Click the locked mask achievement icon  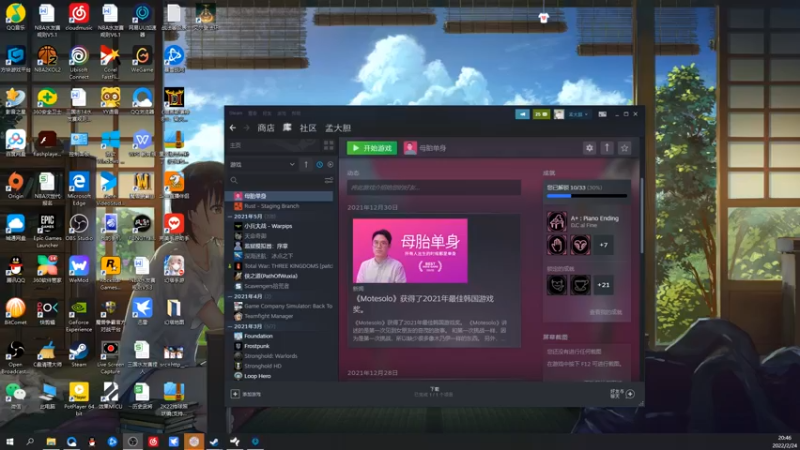pos(557,285)
